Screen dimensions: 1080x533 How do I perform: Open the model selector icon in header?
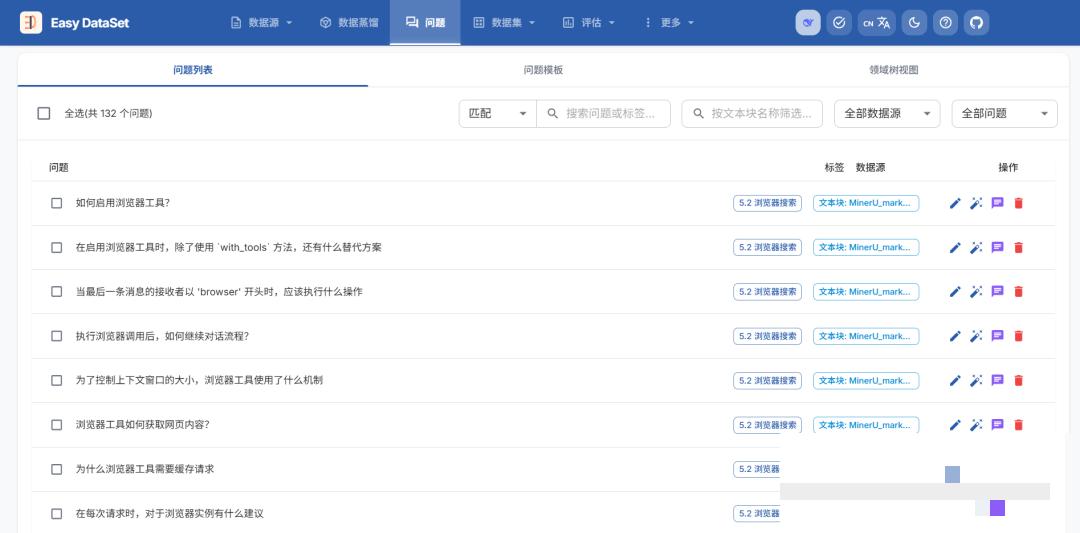808,23
